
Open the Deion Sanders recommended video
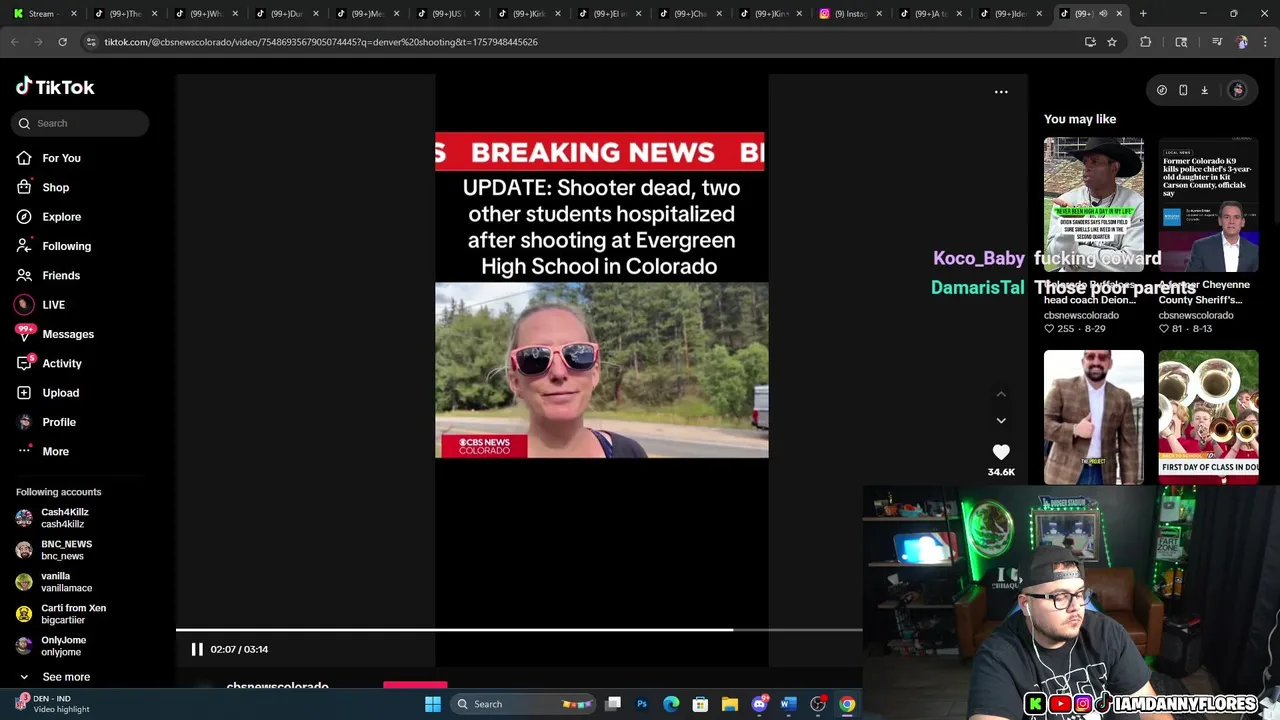[x=1094, y=205]
